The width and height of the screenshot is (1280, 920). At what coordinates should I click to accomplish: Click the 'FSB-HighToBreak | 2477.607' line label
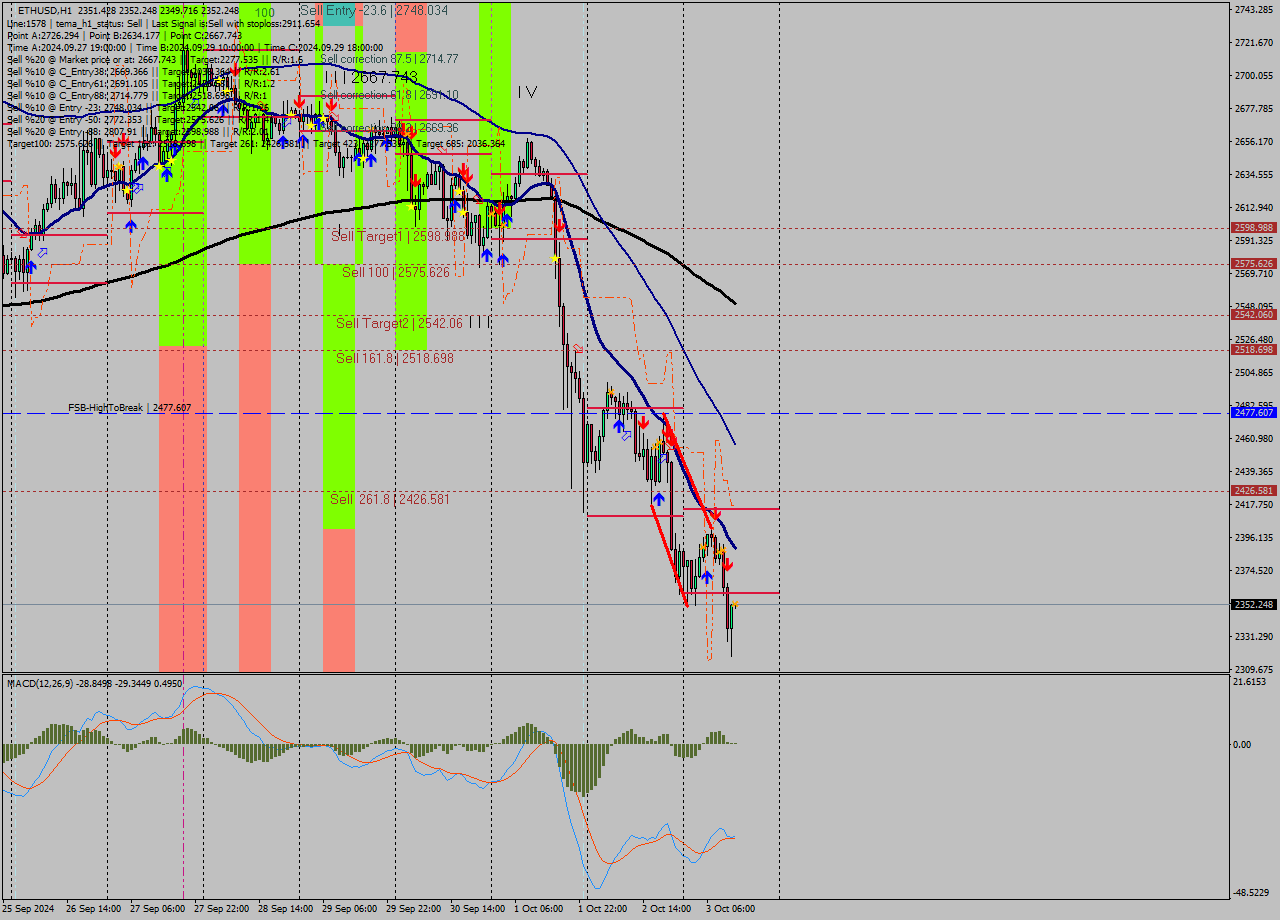pyautogui.click(x=129, y=408)
